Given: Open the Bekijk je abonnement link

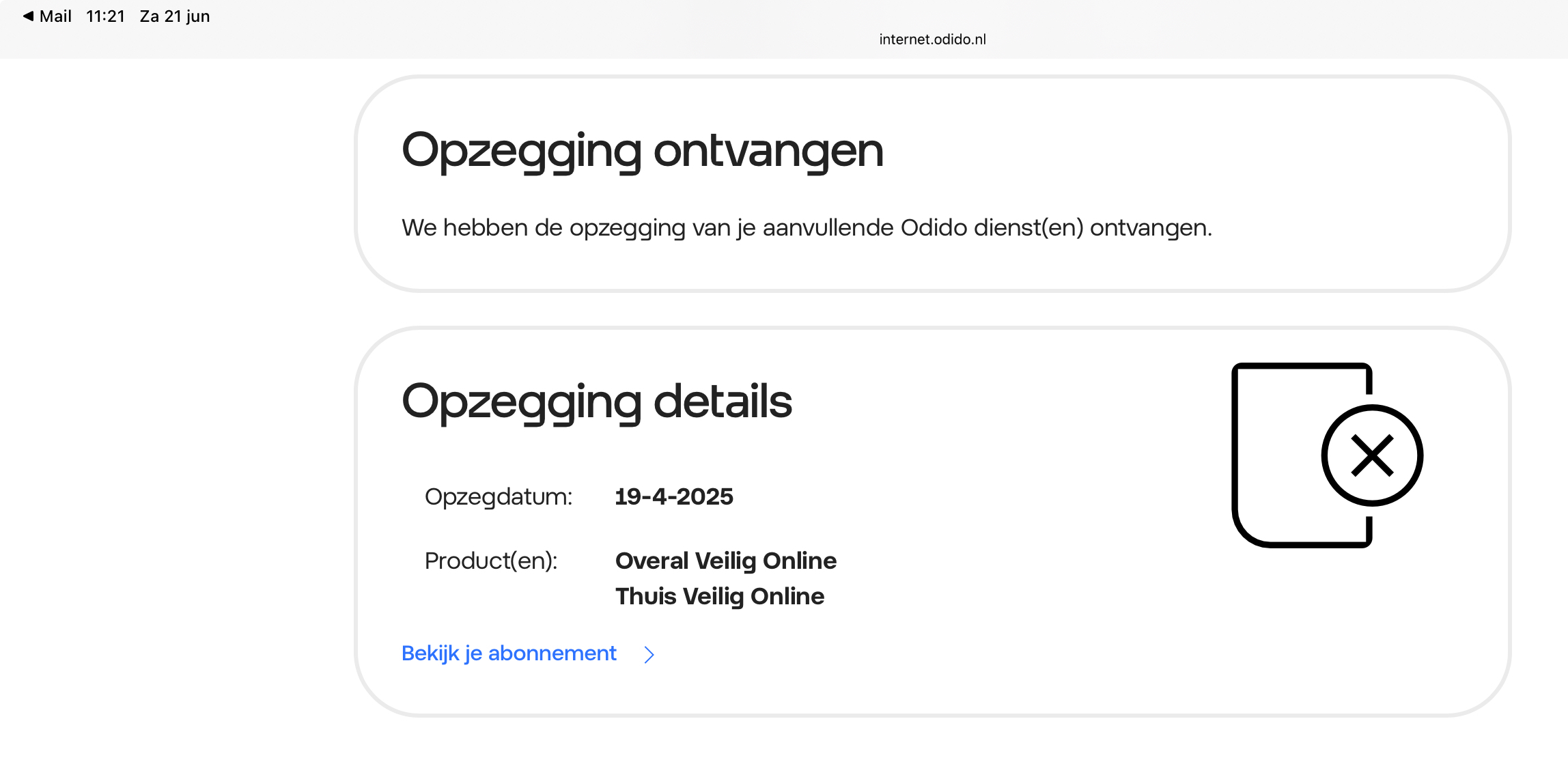Looking at the screenshot, I should (x=509, y=653).
